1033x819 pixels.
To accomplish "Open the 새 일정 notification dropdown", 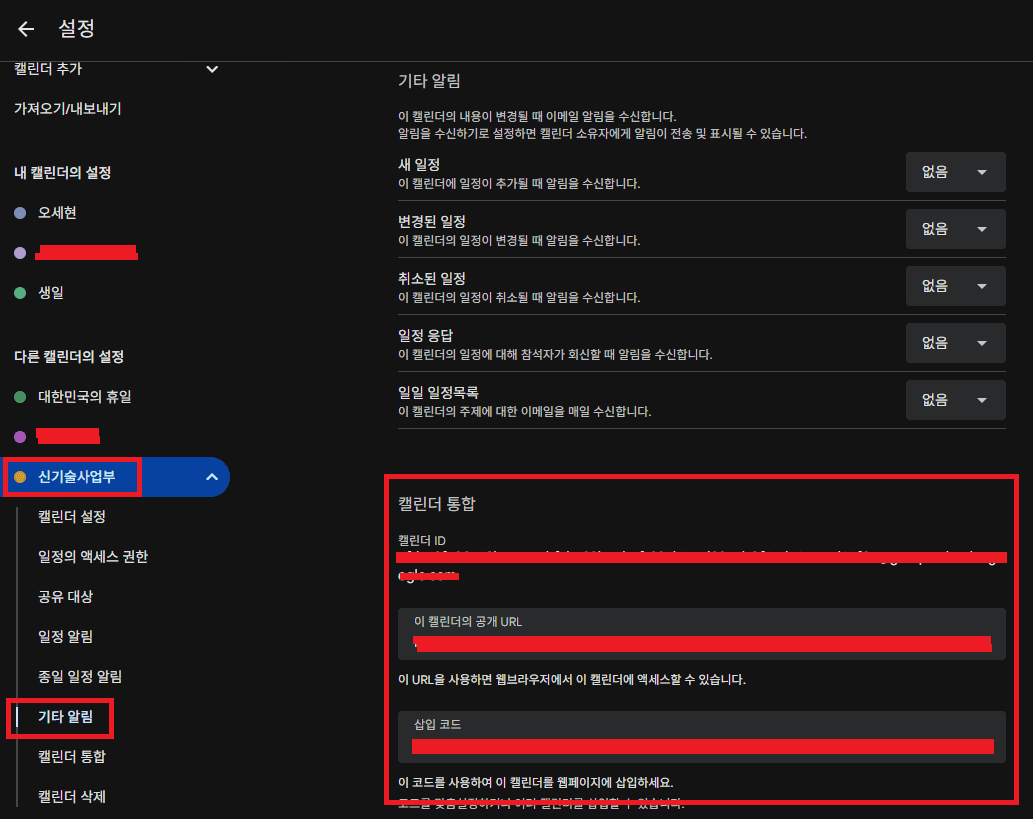I will pyautogui.click(x=954, y=172).
